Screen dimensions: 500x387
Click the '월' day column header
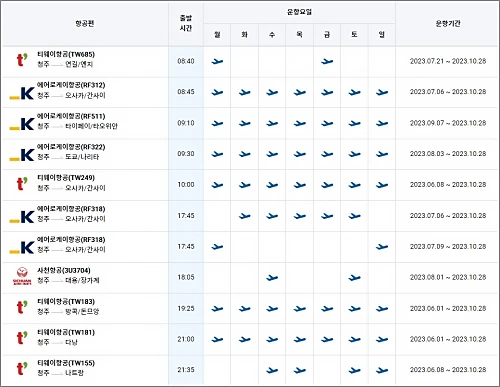click(217, 34)
